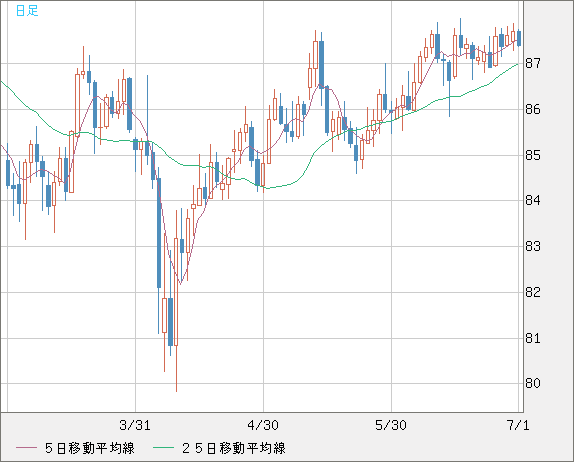Click the 86 price axis label
Screen dimensions: 574x462
point(533,109)
